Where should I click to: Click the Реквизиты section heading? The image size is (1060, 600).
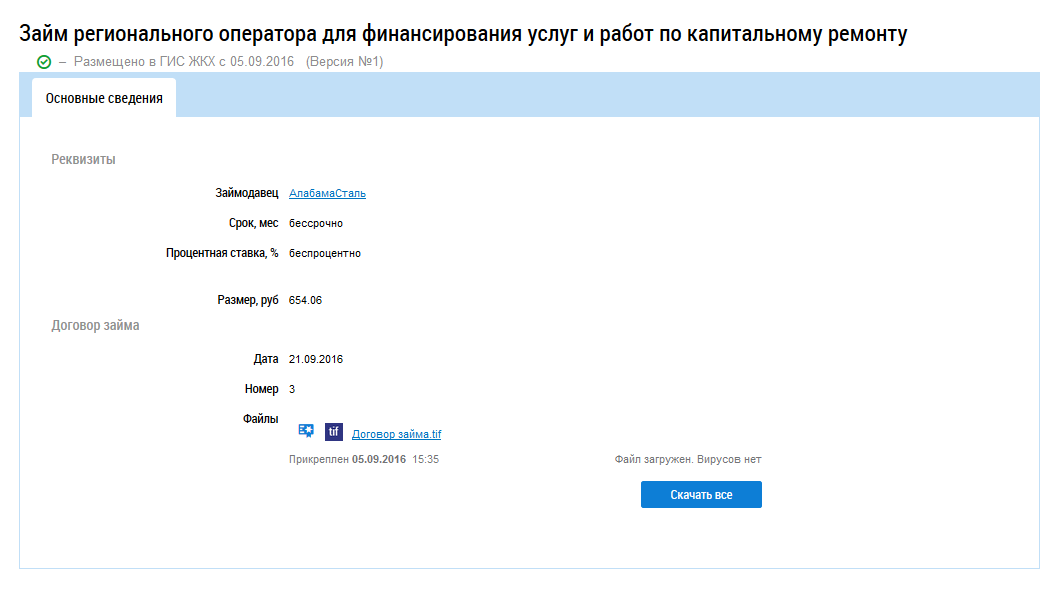pos(83,159)
